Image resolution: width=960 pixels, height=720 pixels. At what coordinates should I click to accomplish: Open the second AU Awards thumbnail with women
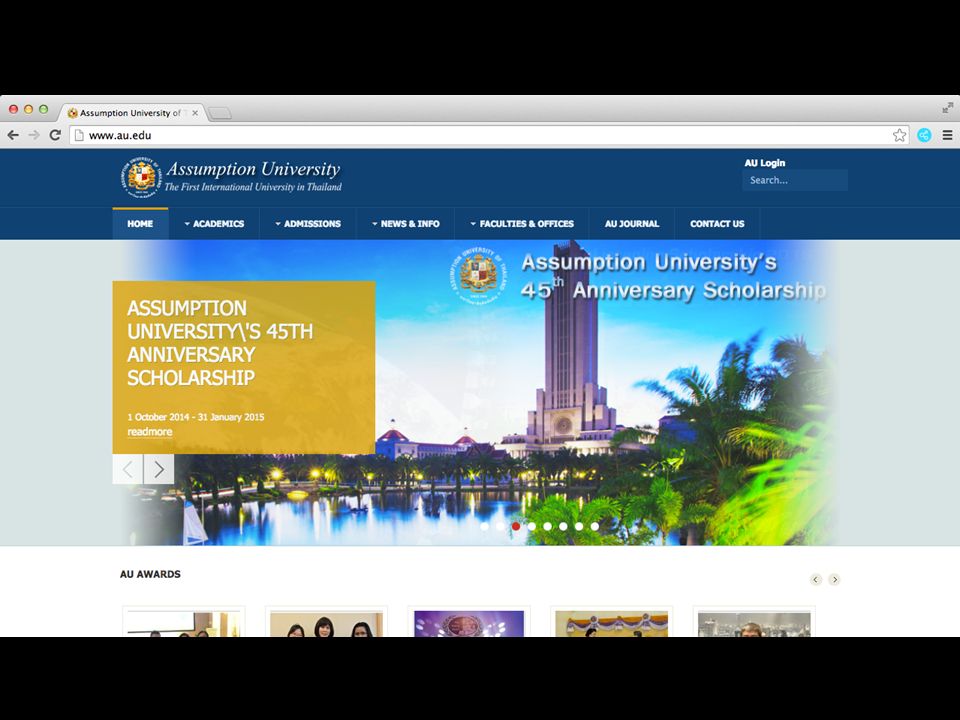pos(326,623)
